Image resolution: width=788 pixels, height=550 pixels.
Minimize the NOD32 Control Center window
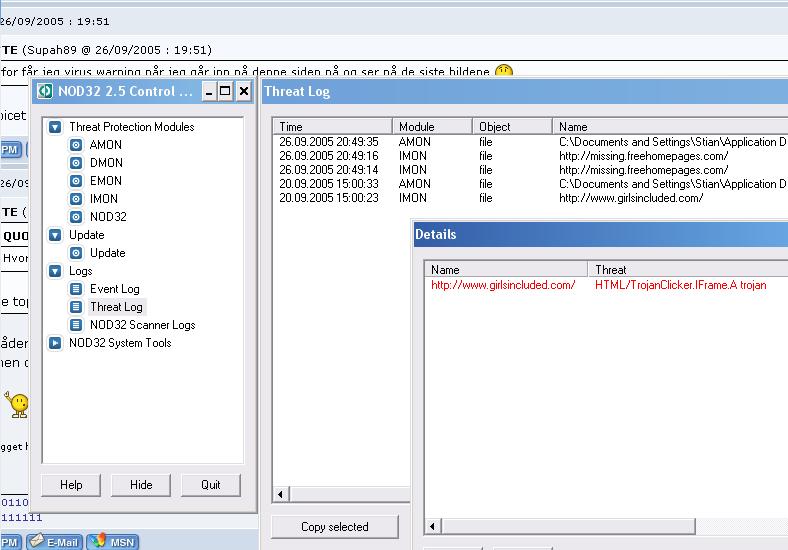pyautogui.click(x=209, y=91)
